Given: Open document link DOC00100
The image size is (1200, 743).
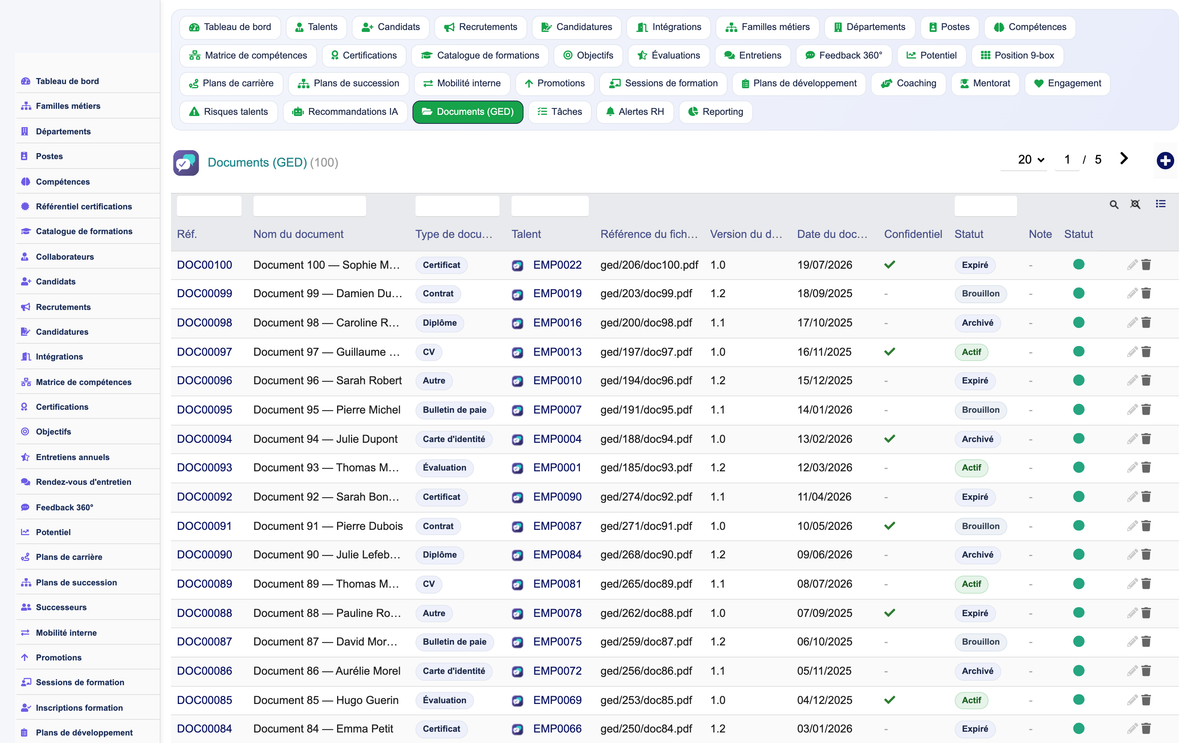Looking at the screenshot, I should click(204, 265).
